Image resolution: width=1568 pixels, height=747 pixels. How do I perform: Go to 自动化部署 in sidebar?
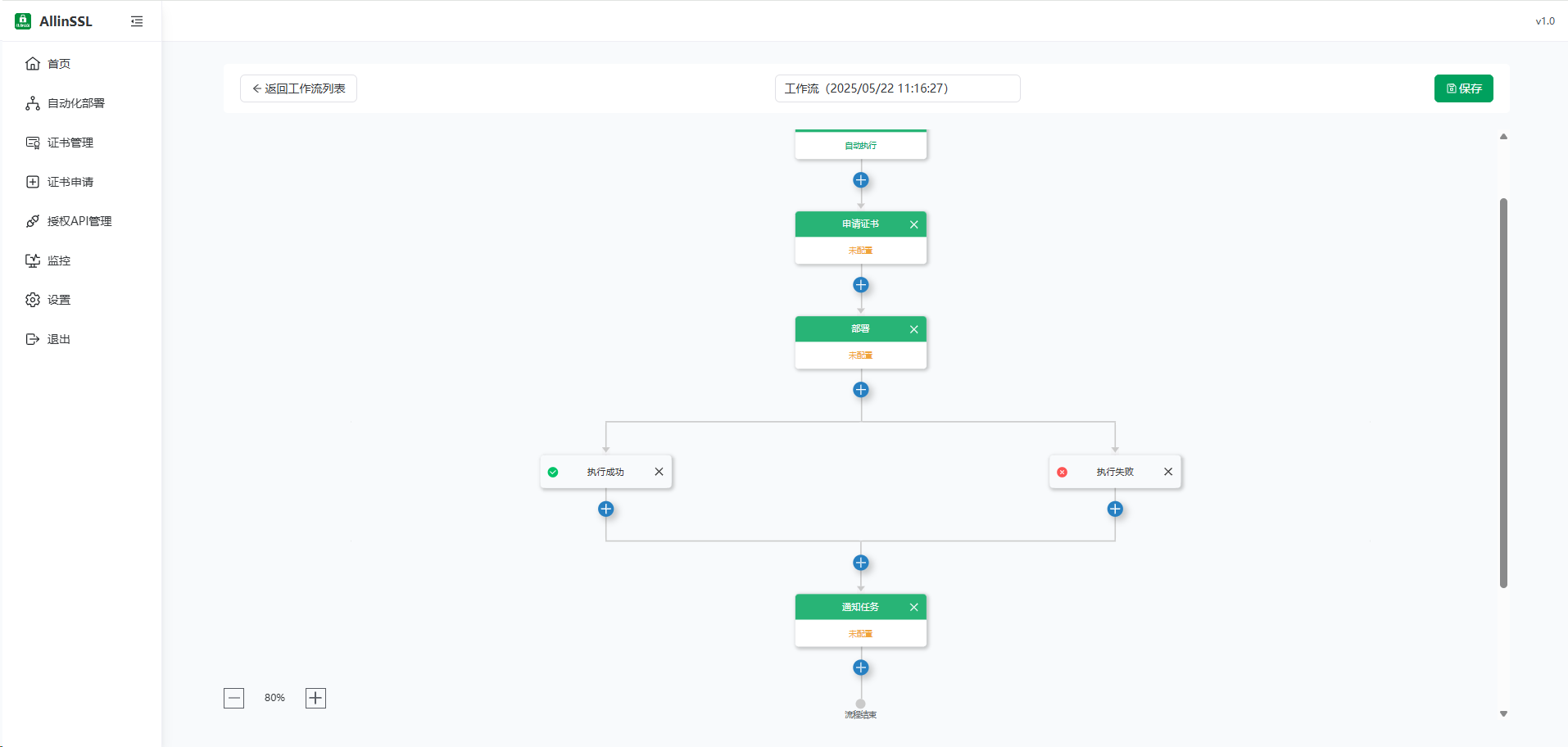75,103
